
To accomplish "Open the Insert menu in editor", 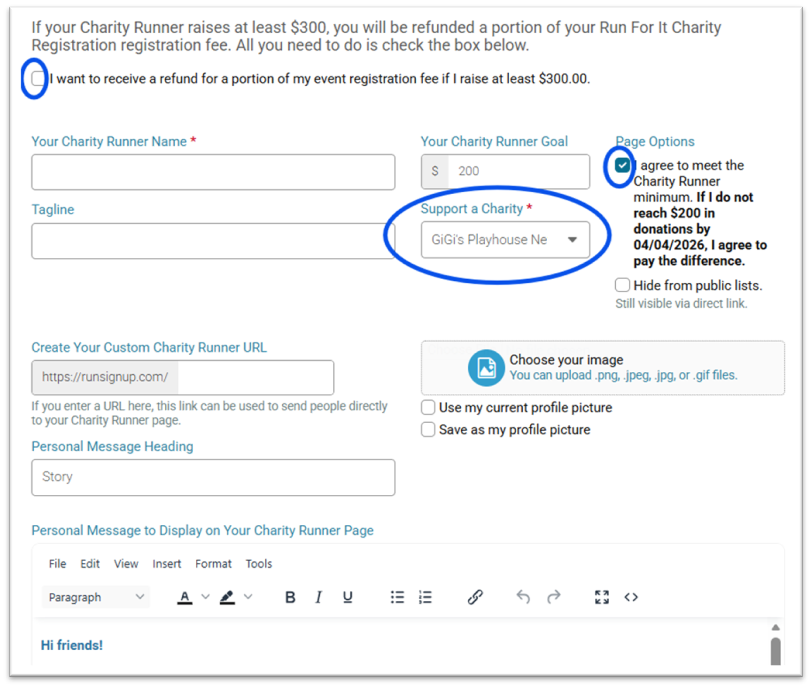I will (x=167, y=564).
